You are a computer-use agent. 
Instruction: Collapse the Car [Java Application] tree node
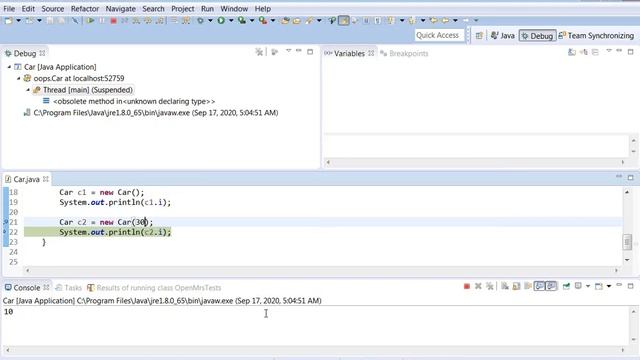coord(9,67)
